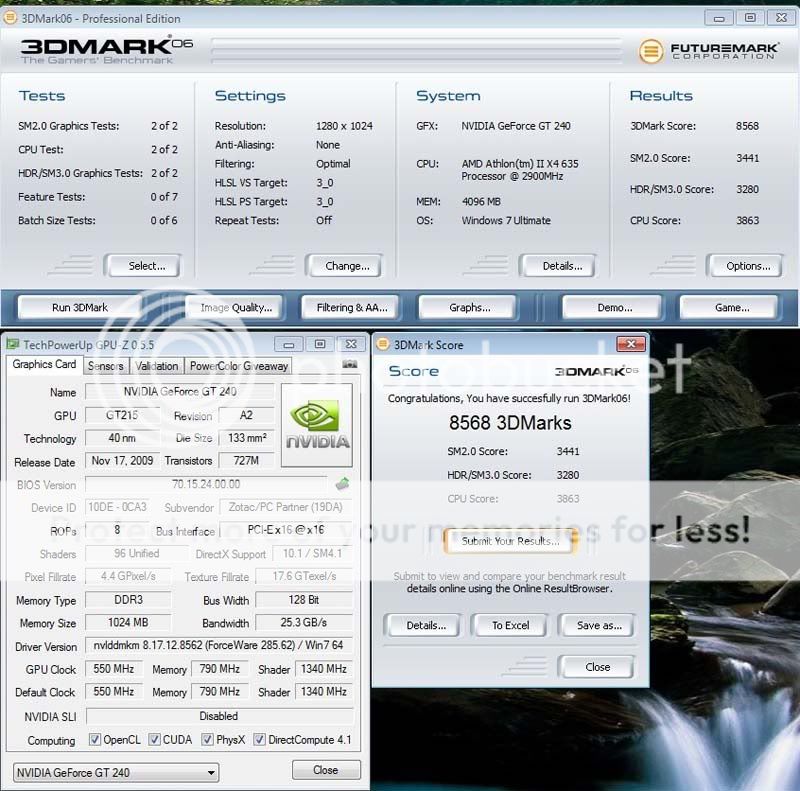800x791 pixels.
Task: Open the Validation tab in GPU-Z
Action: point(157,366)
